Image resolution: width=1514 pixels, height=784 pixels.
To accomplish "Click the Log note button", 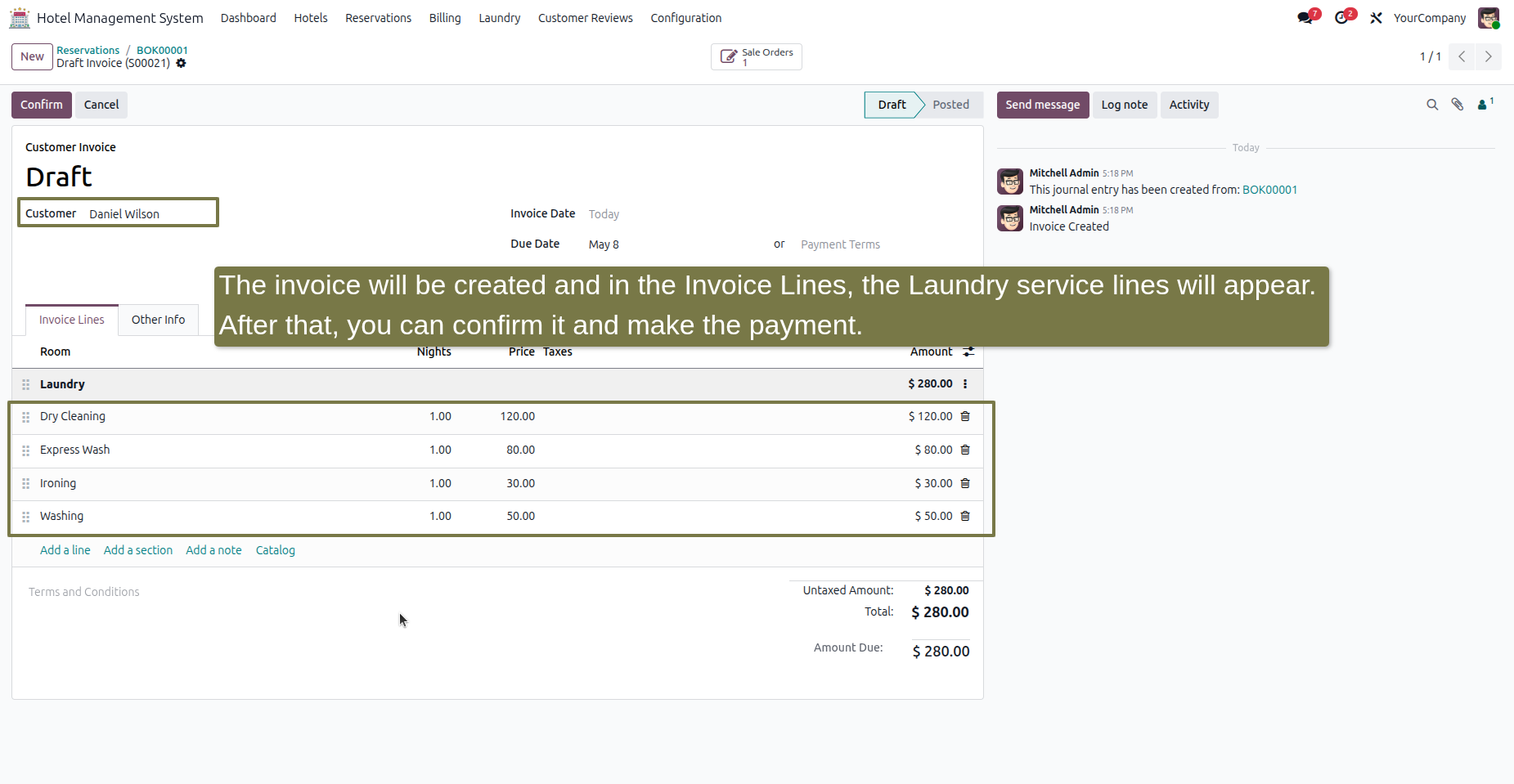I will pyautogui.click(x=1124, y=105).
